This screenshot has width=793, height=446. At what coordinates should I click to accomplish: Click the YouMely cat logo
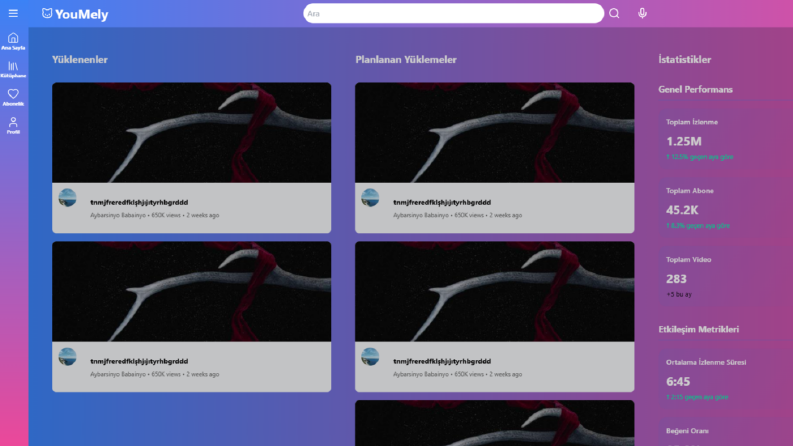click(x=47, y=14)
